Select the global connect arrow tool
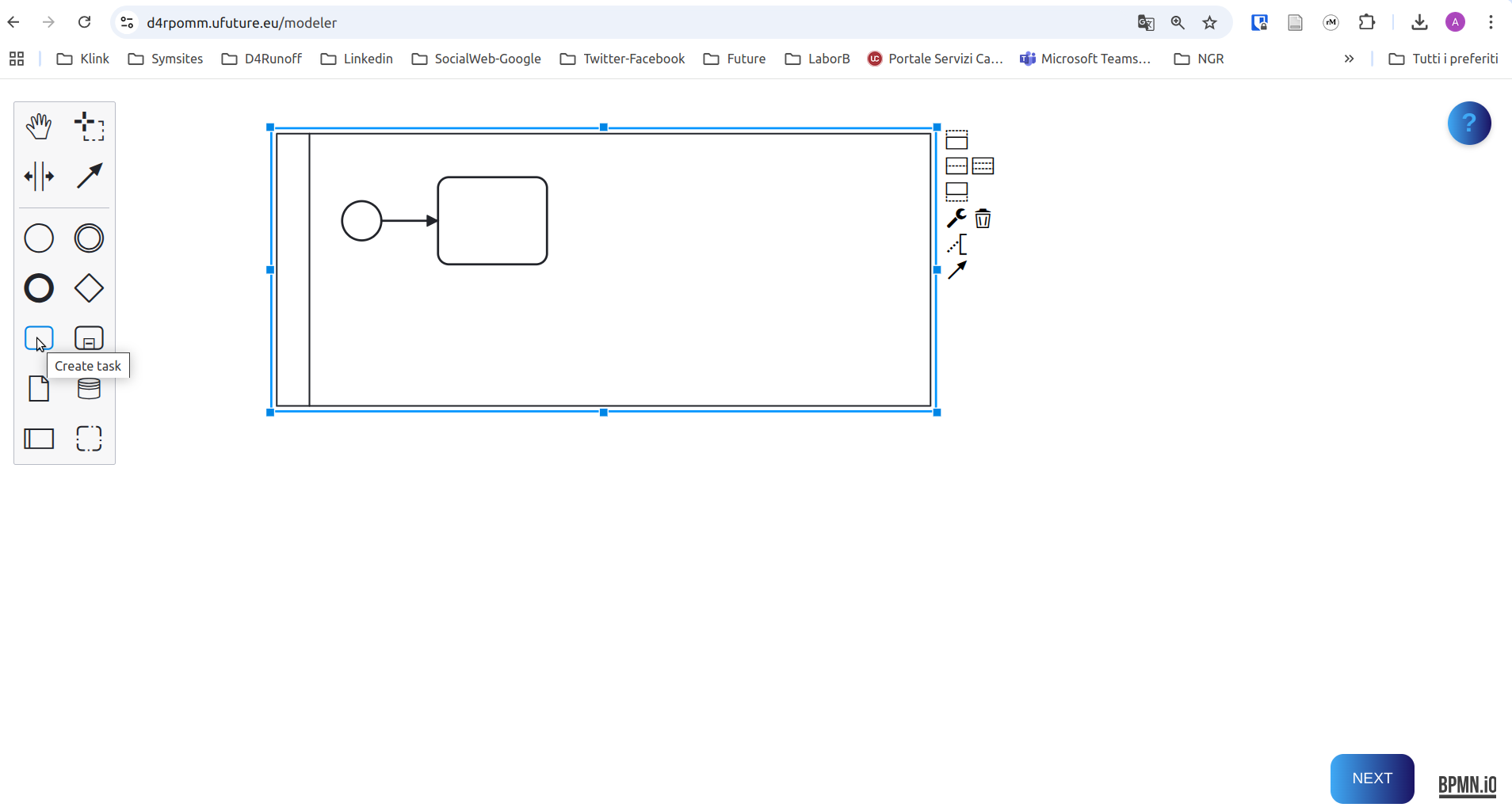This screenshot has height=811, width=1512. pos(89,176)
